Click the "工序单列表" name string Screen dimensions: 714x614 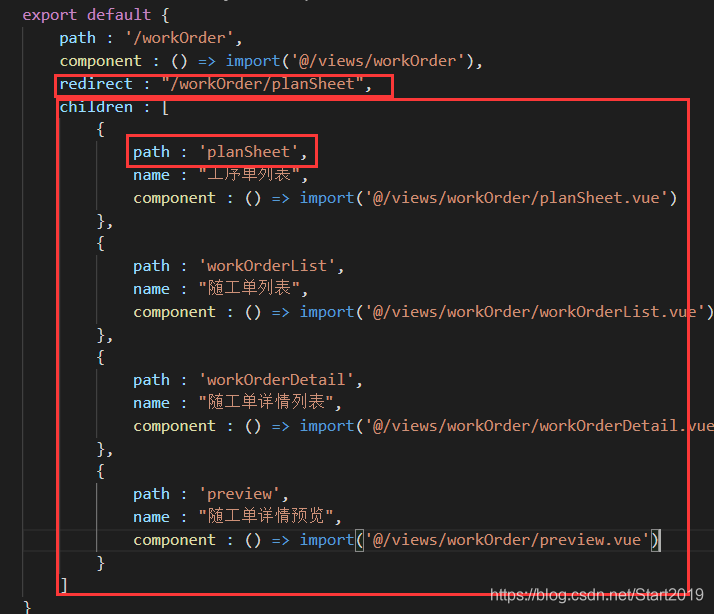(x=249, y=175)
